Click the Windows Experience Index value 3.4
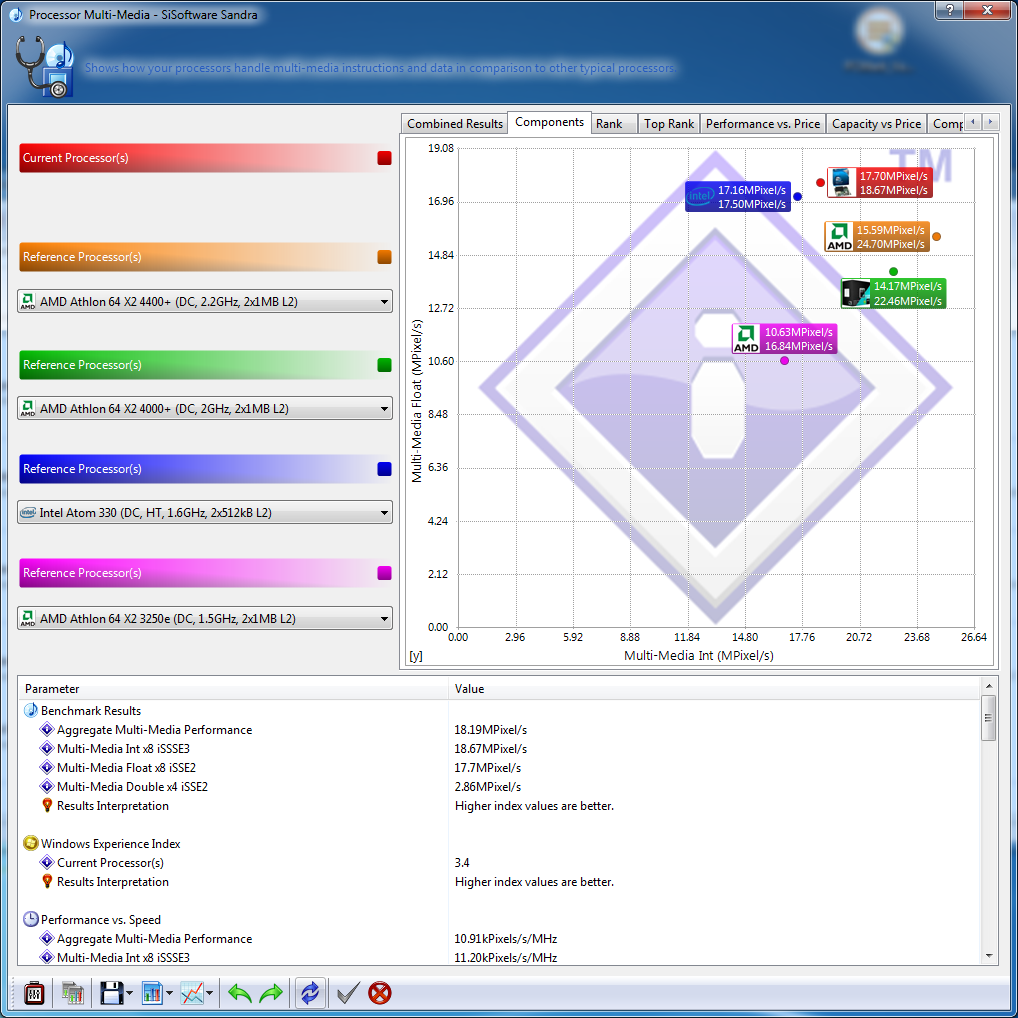Viewport: 1018px width, 1018px height. tap(462, 863)
